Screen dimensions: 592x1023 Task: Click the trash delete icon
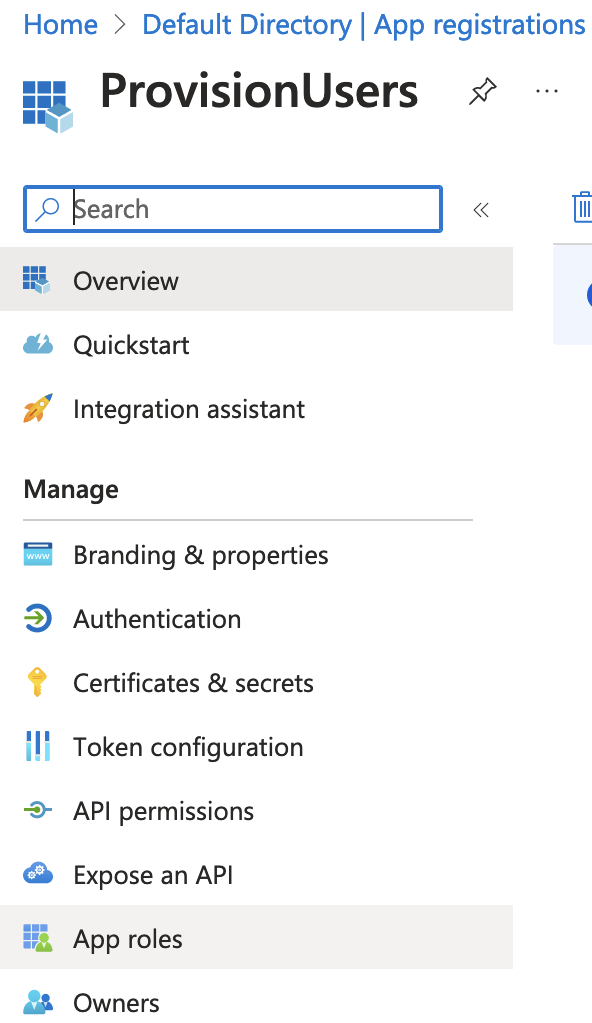tap(582, 207)
